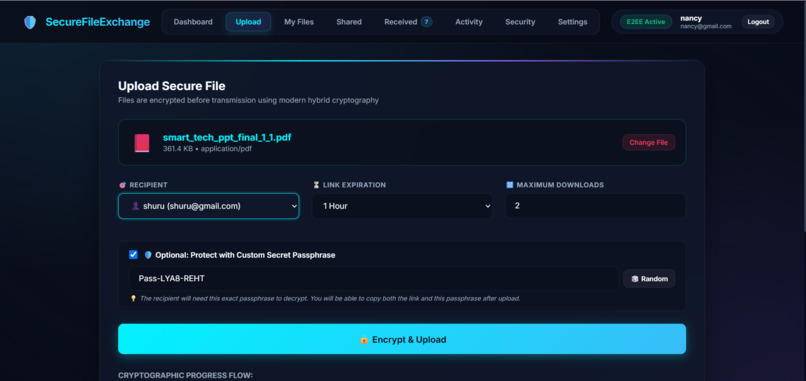This screenshot has width=806, height=381.
Task: Click the Change File button
Action: pos(649,142)
